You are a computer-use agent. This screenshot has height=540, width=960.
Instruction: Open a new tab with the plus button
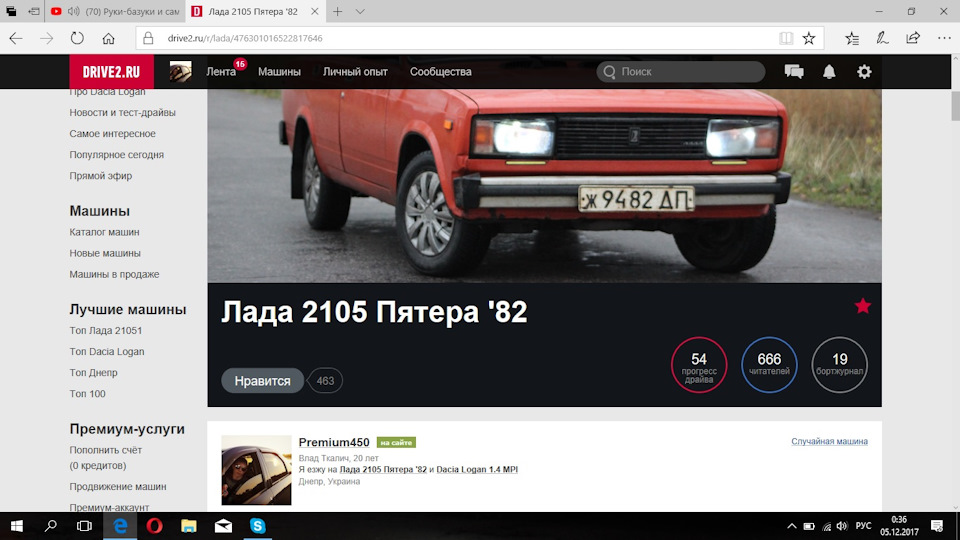pyautogui.click(x=337, y=12)
